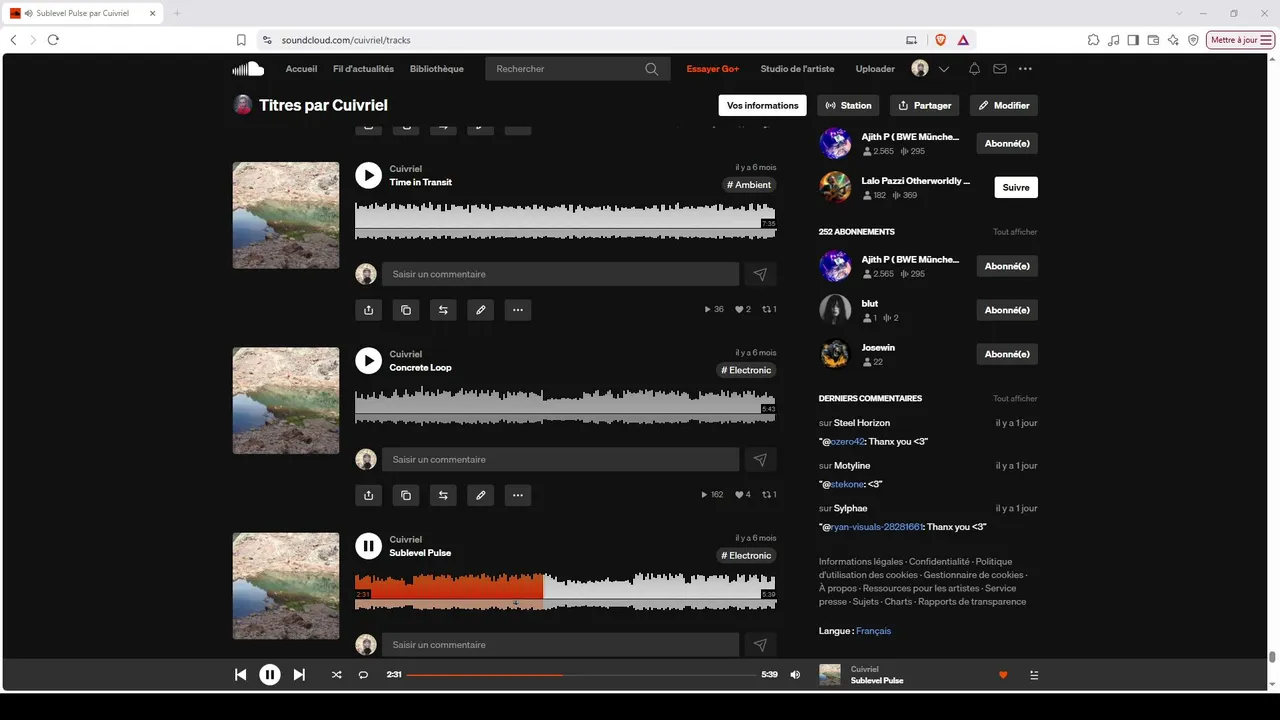Send the comment on Concrete Loop
Screen dimensions: 1280x720
click(760, 460)
